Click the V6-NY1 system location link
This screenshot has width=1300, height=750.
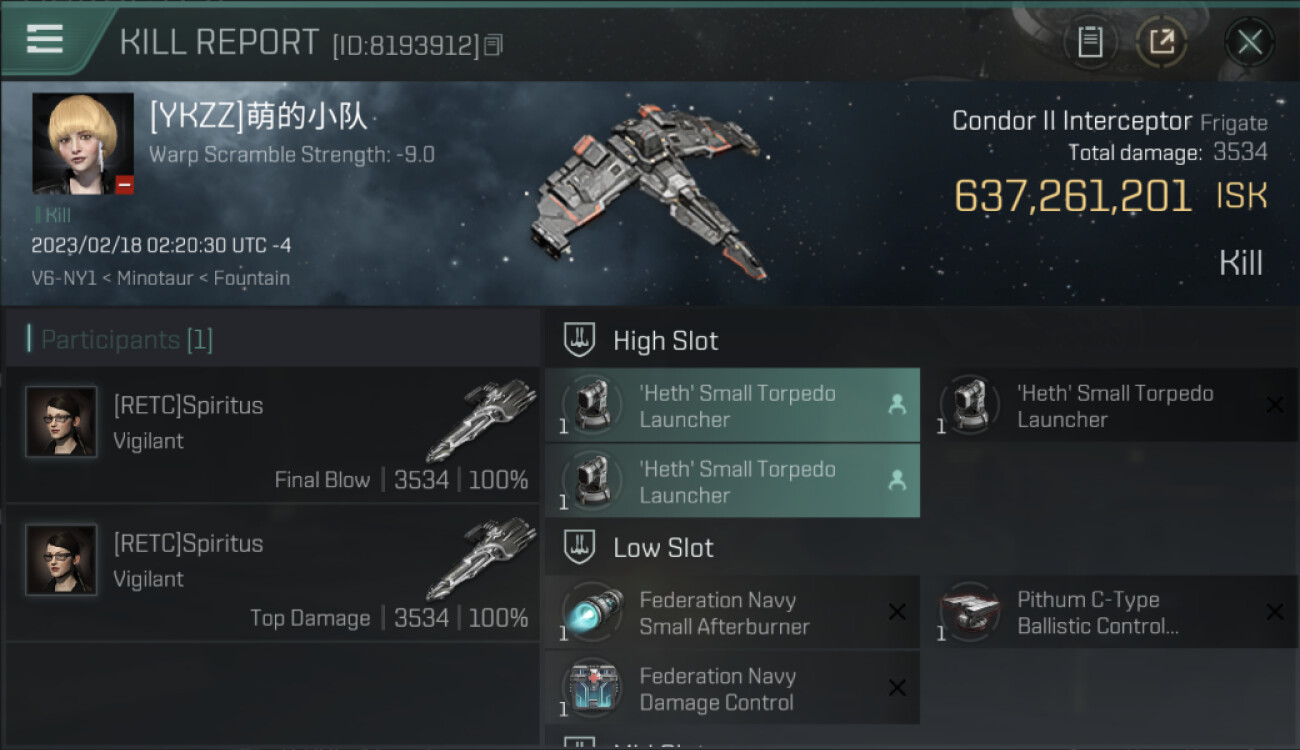pyautogui.click(x=64, y=278)
